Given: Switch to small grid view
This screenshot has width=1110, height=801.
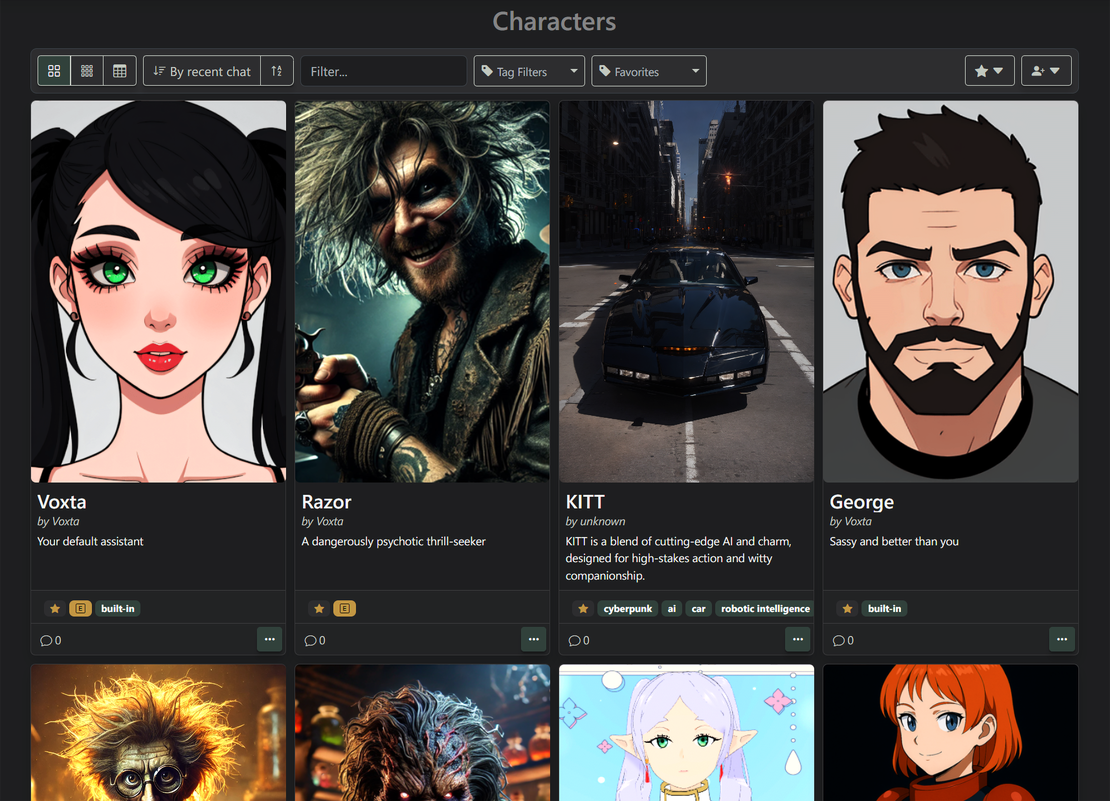Looking at the screenshot, I should pyautogui.click(x=87, y=71).
